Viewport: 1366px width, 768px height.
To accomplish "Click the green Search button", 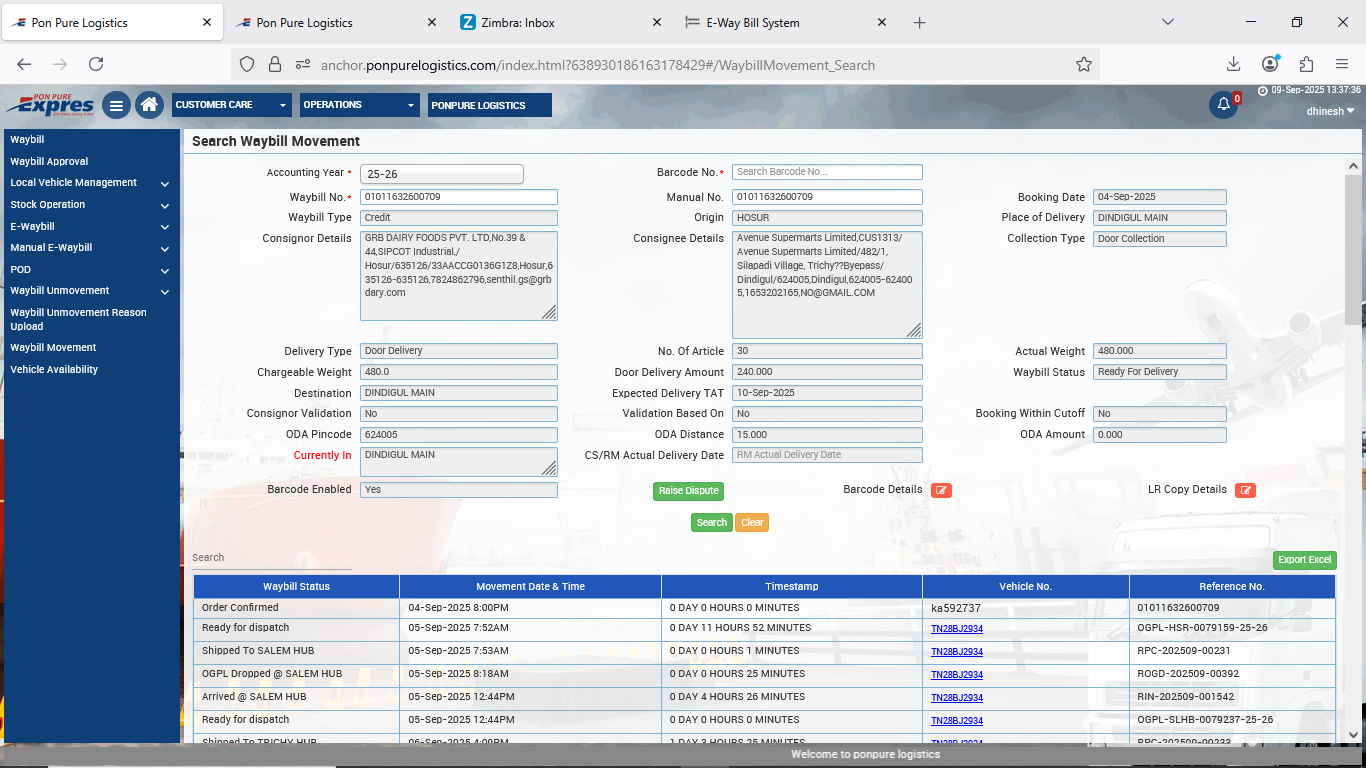I will pos(711,522).
